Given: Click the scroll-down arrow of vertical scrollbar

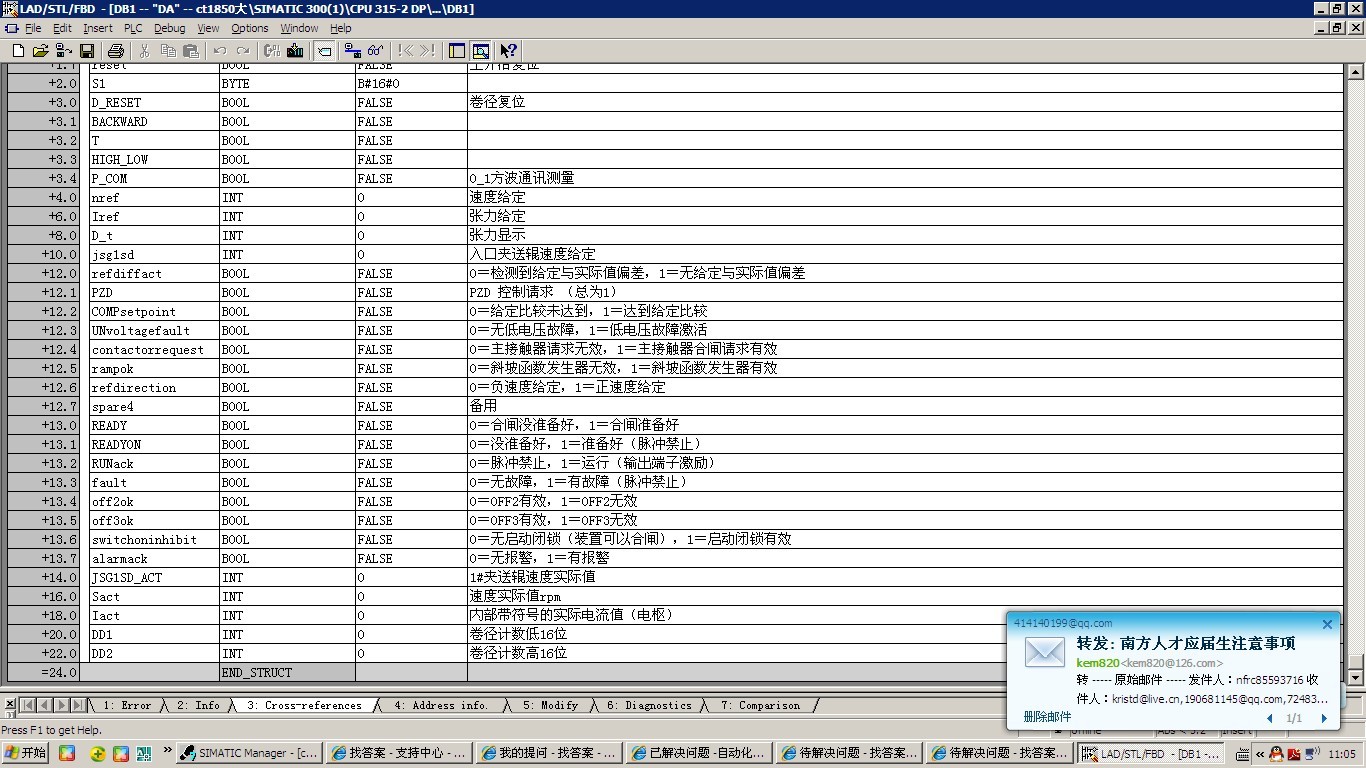Looking at the screenshot, I should click(1355, 677).
